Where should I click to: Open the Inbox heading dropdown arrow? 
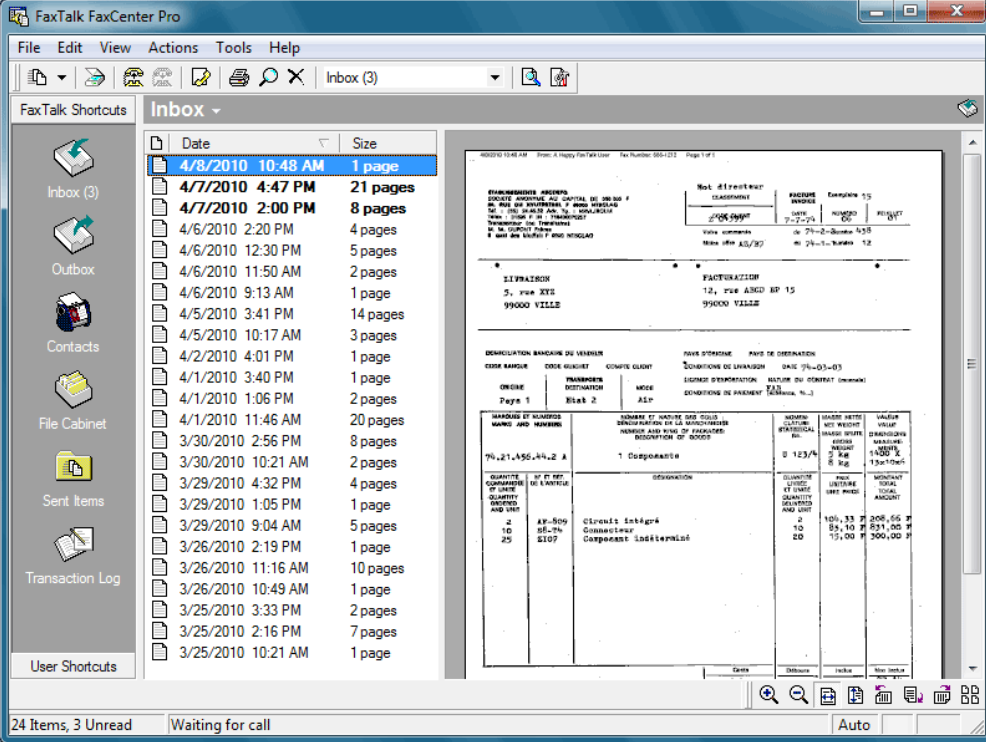coord(216,111)
